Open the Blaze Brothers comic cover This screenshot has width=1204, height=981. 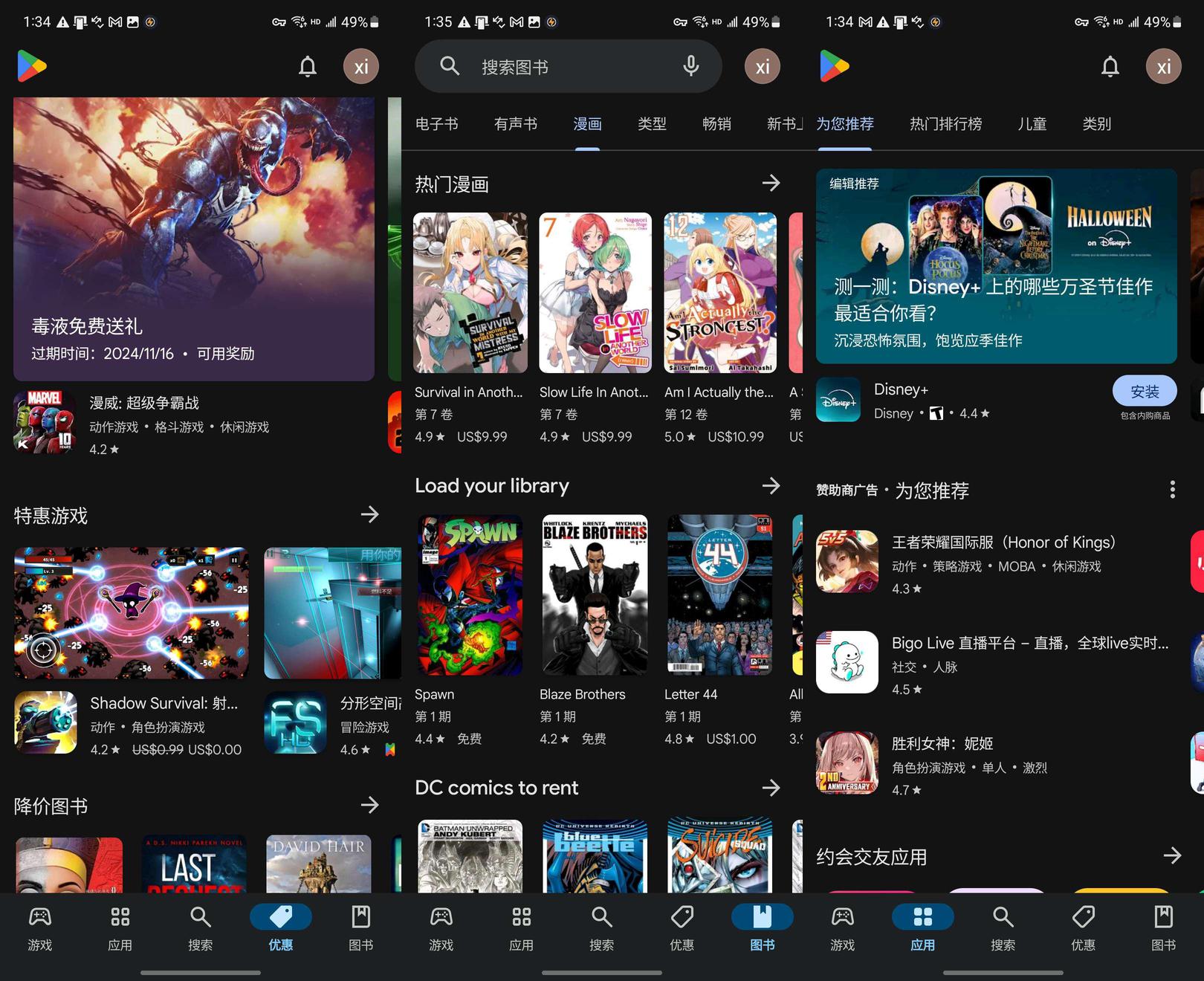pyautogui.click(x=595, y=595)
